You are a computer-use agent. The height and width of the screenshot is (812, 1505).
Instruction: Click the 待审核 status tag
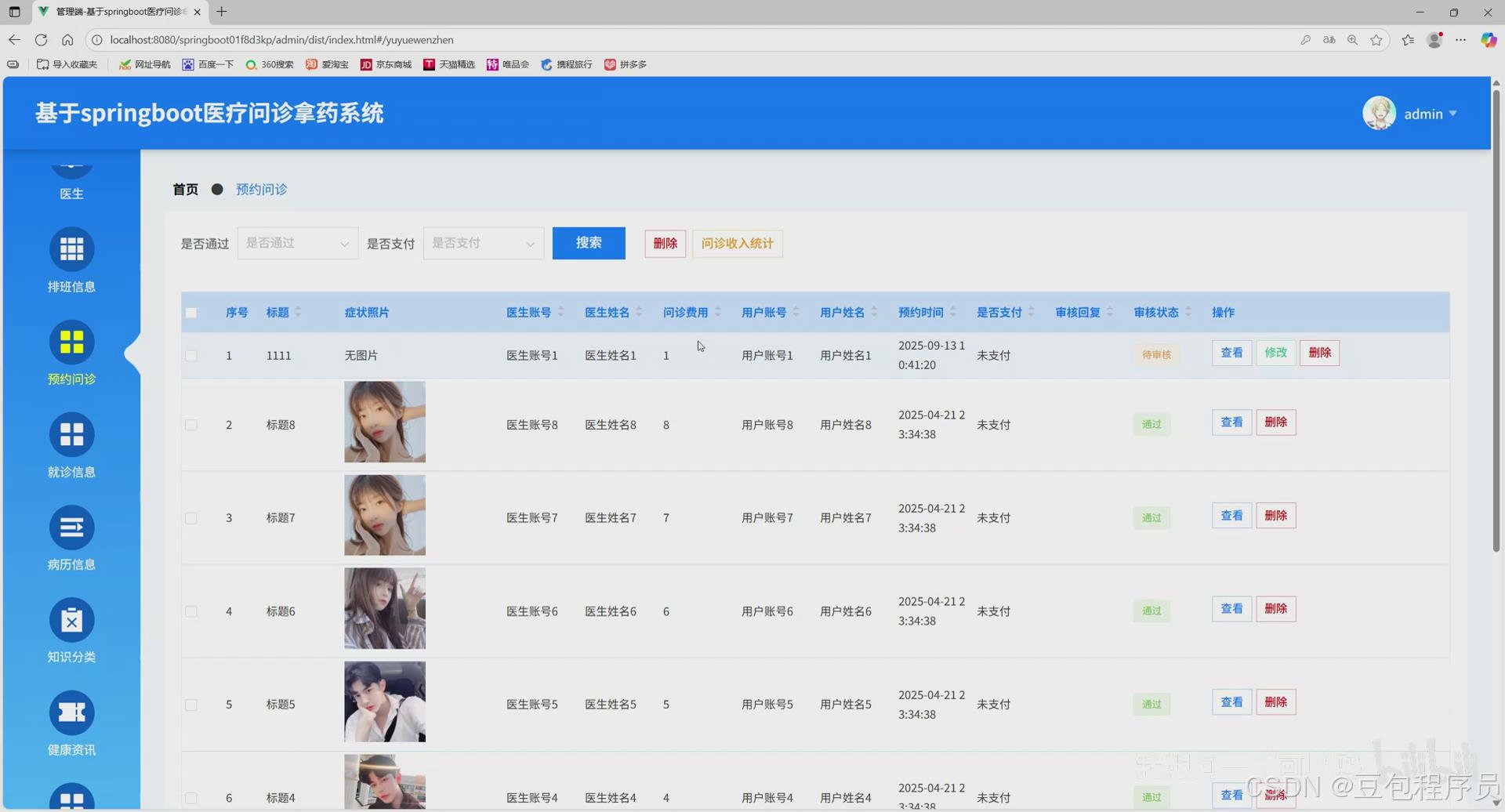(x=1156, y=354)
